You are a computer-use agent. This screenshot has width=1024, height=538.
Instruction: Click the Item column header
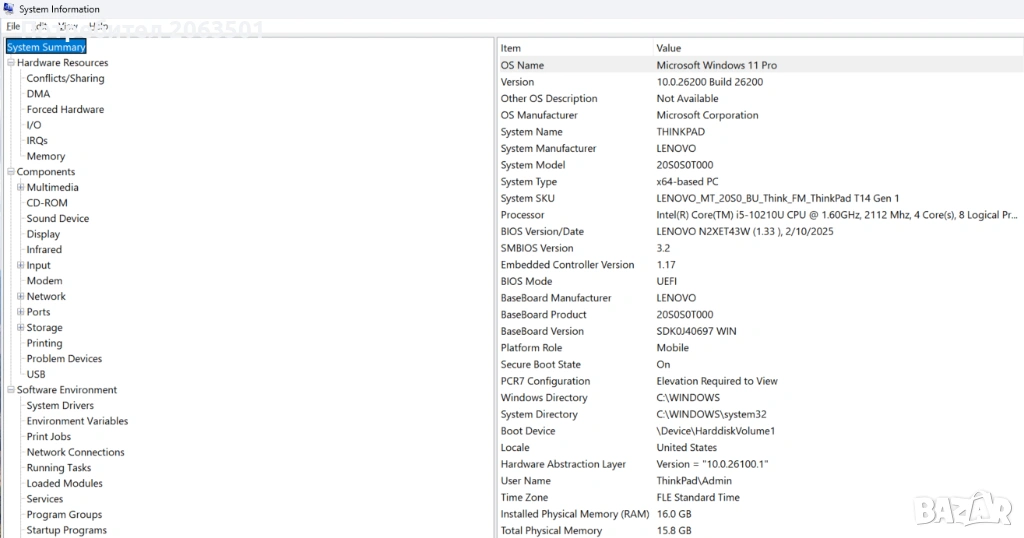click(511, 48)
